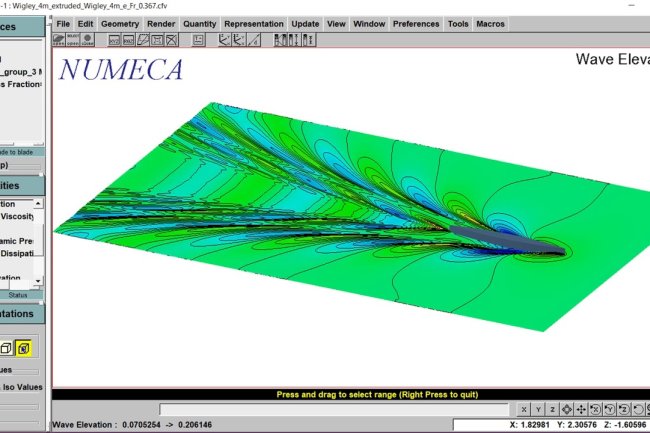The height and width of the screenshot is (433, 650).
Task: Click the colormap legend toolbar icon
Action: pos(199,40)
